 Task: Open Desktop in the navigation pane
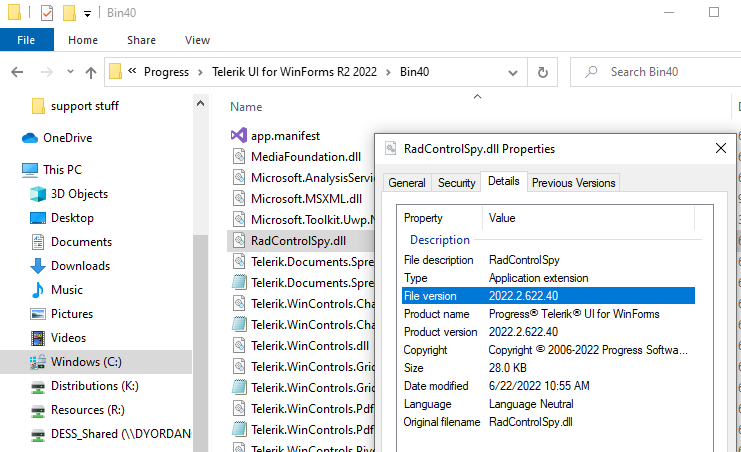pos(72,218)
